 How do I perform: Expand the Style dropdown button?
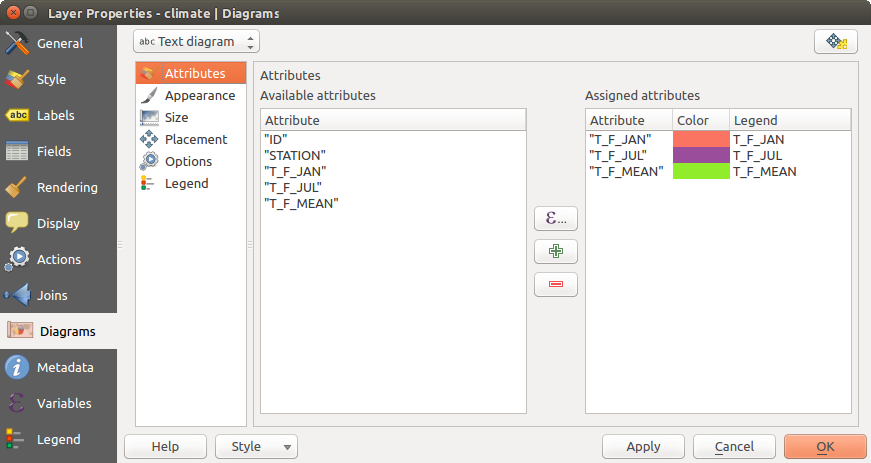[256, 446]
